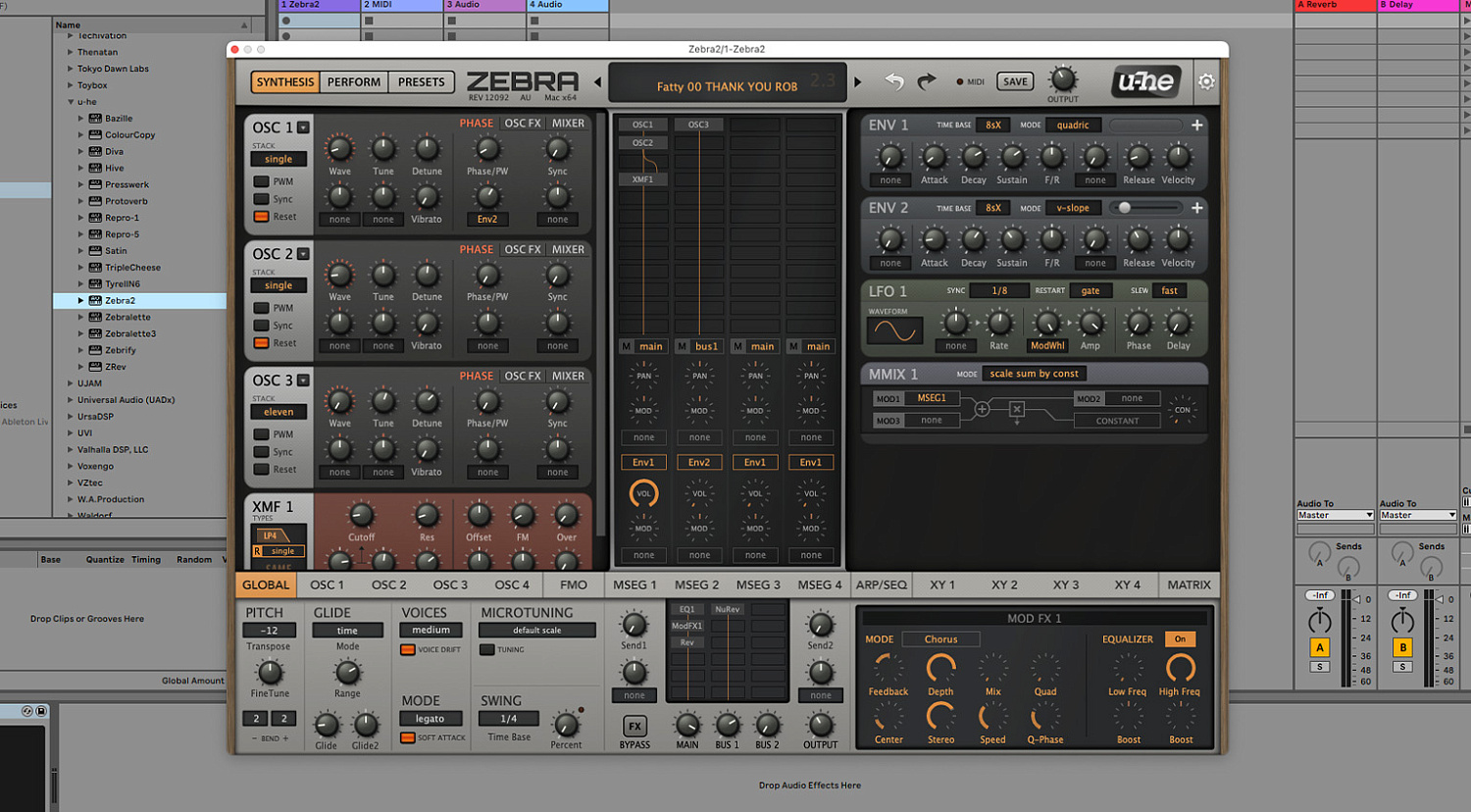The image size is (1471, 812).
Task: Click OSC 2 OSC FX button
Action: coord(523,250)
